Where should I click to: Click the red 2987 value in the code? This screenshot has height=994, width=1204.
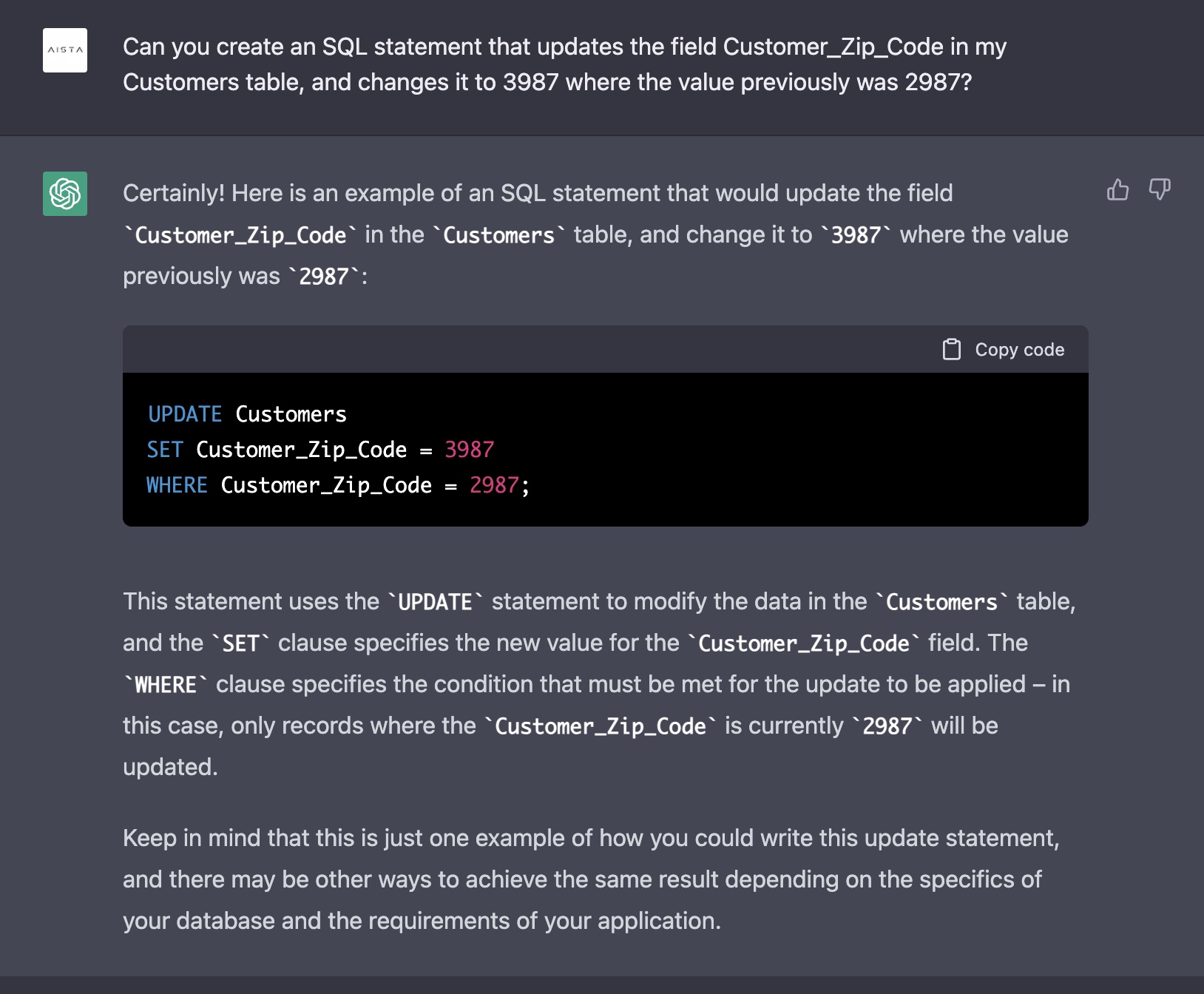coord(494,485)
